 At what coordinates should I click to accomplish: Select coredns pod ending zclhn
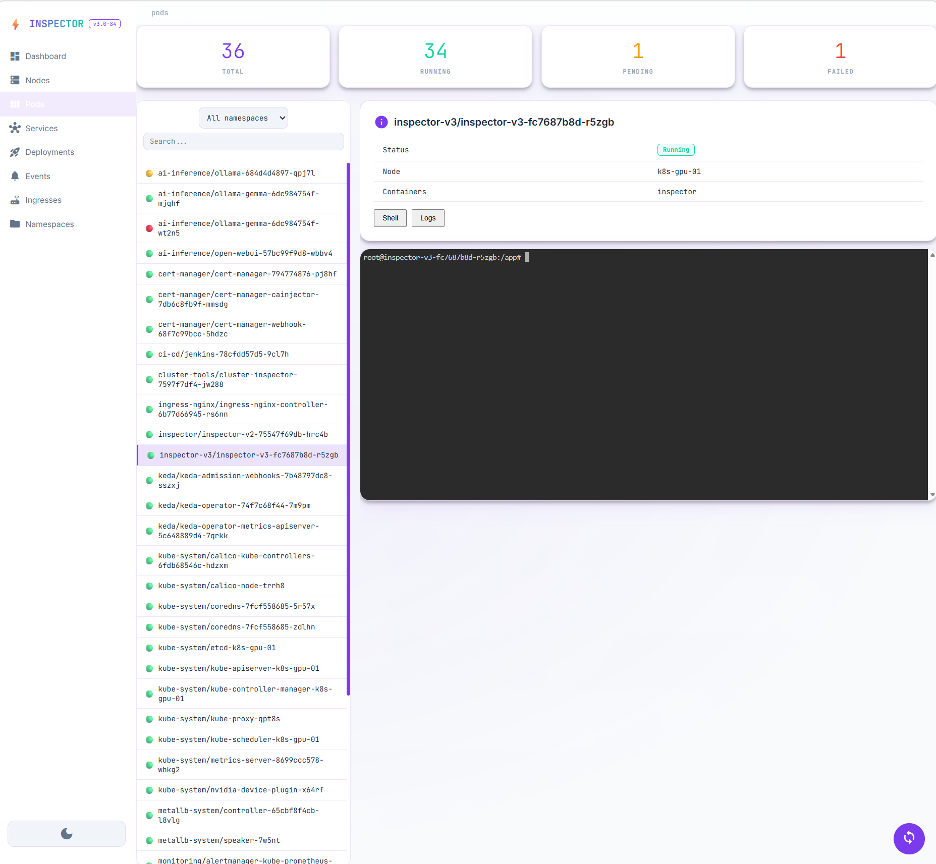pyautogui.click(x=242, y=627)
